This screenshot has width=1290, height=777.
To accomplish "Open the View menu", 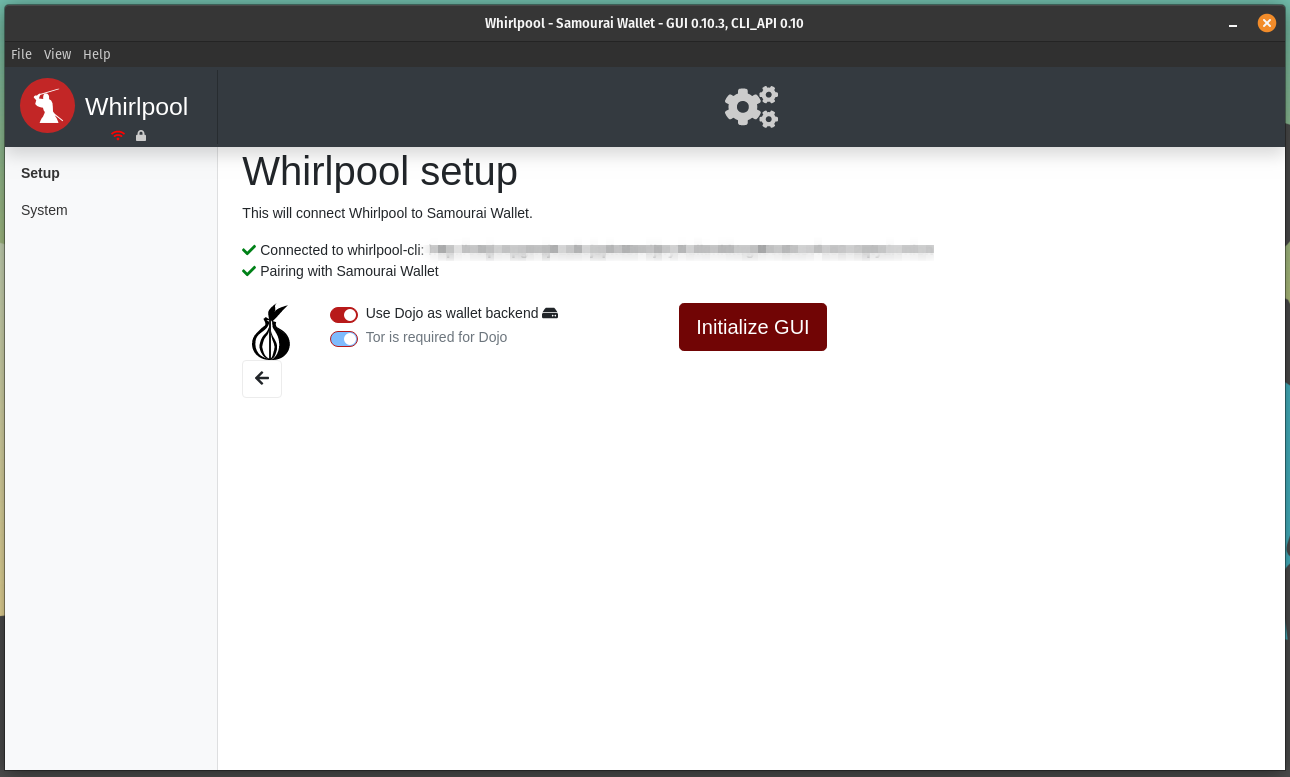I will click(57, 54).
